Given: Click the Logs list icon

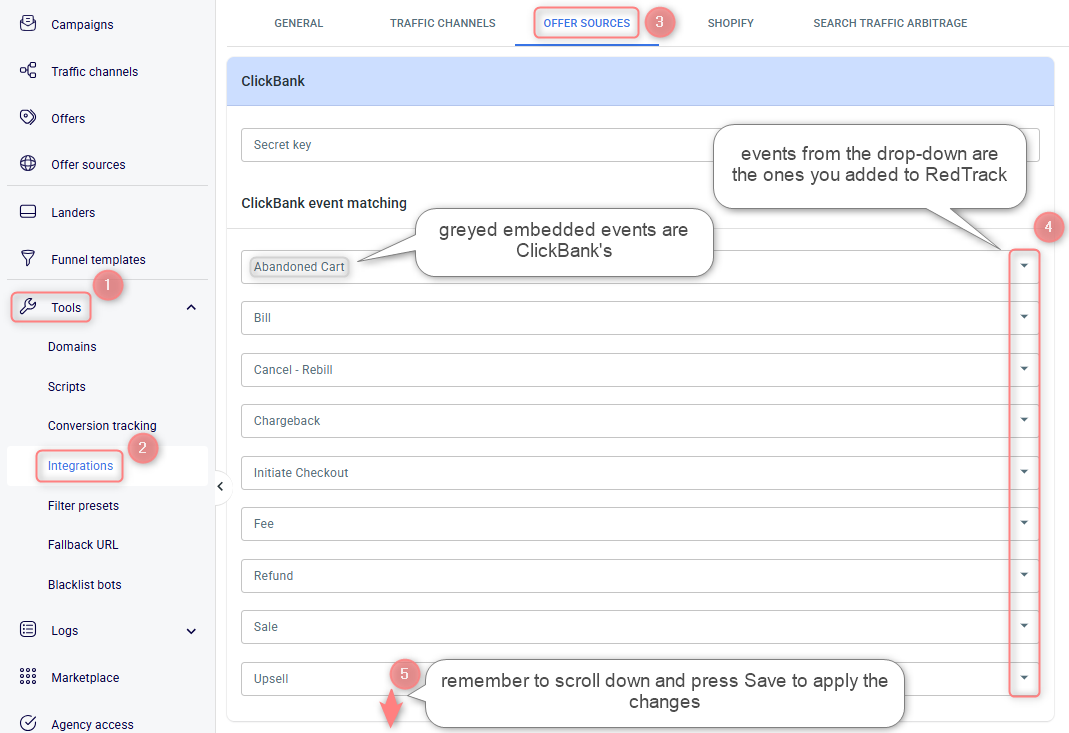Looking at the screenshot, I should click(28, 629).
